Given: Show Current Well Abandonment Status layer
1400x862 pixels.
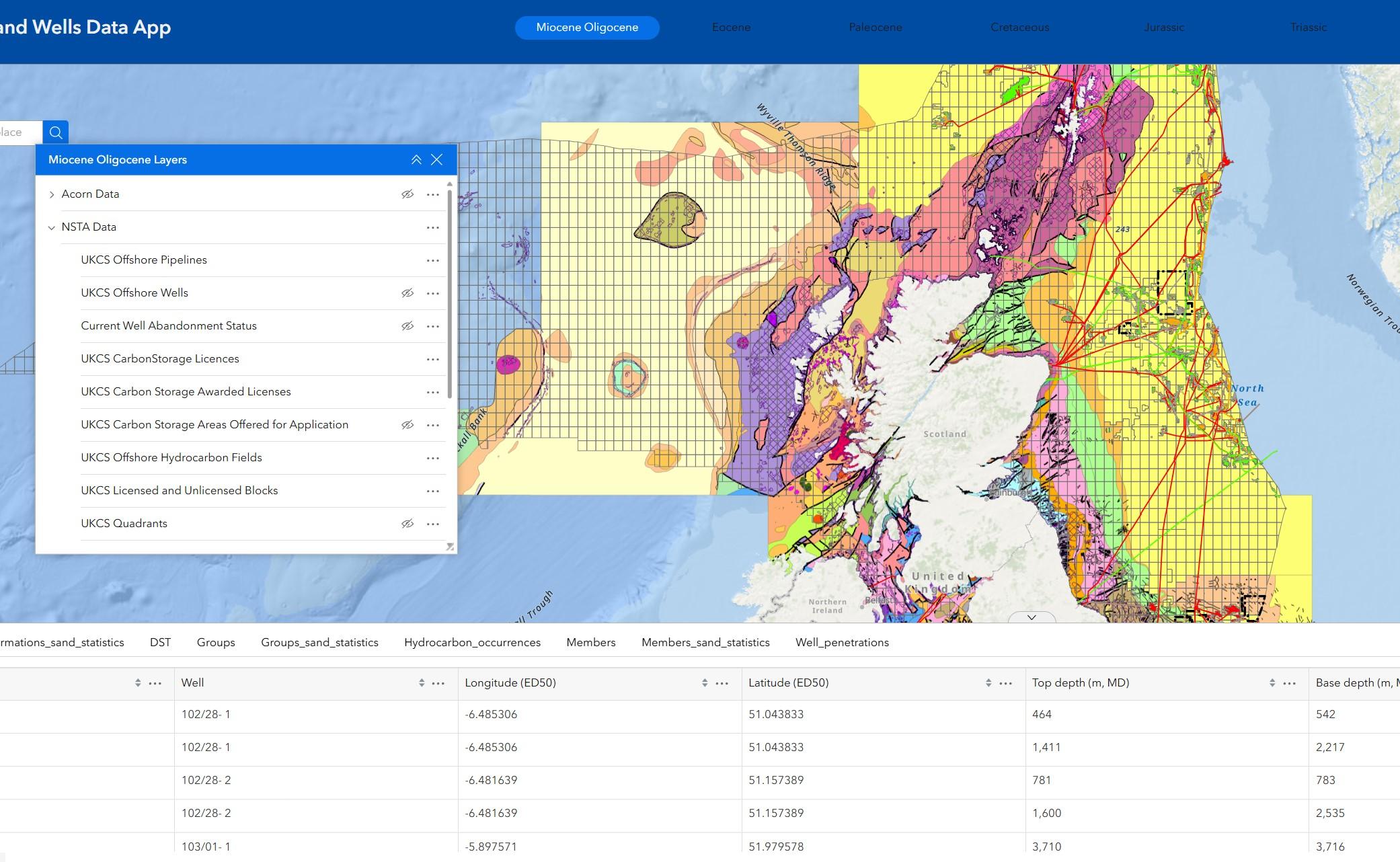Looking at the screenshot, I should [x=407, y=326].
